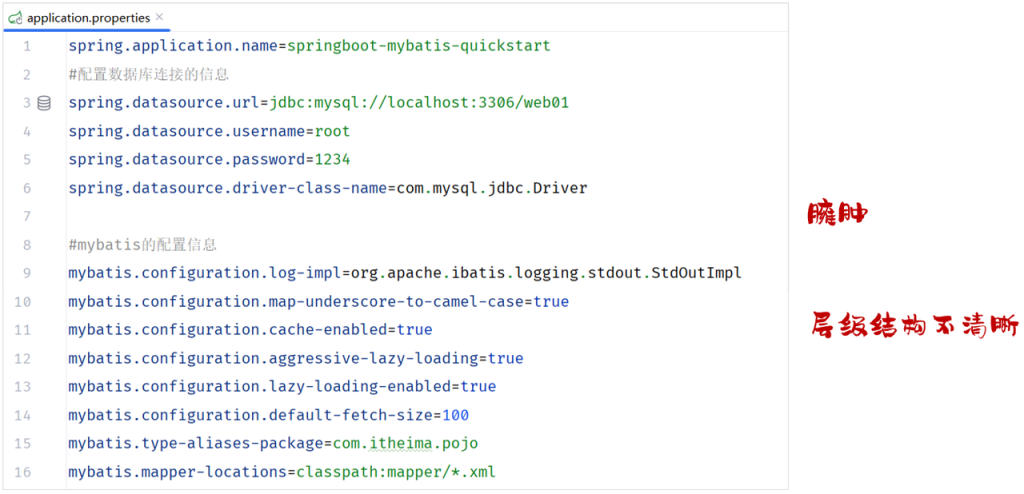The height and width of the screenshot is (494, 1024).
Task: Click the database icon beside line 3
Action: tap(44, 103)
